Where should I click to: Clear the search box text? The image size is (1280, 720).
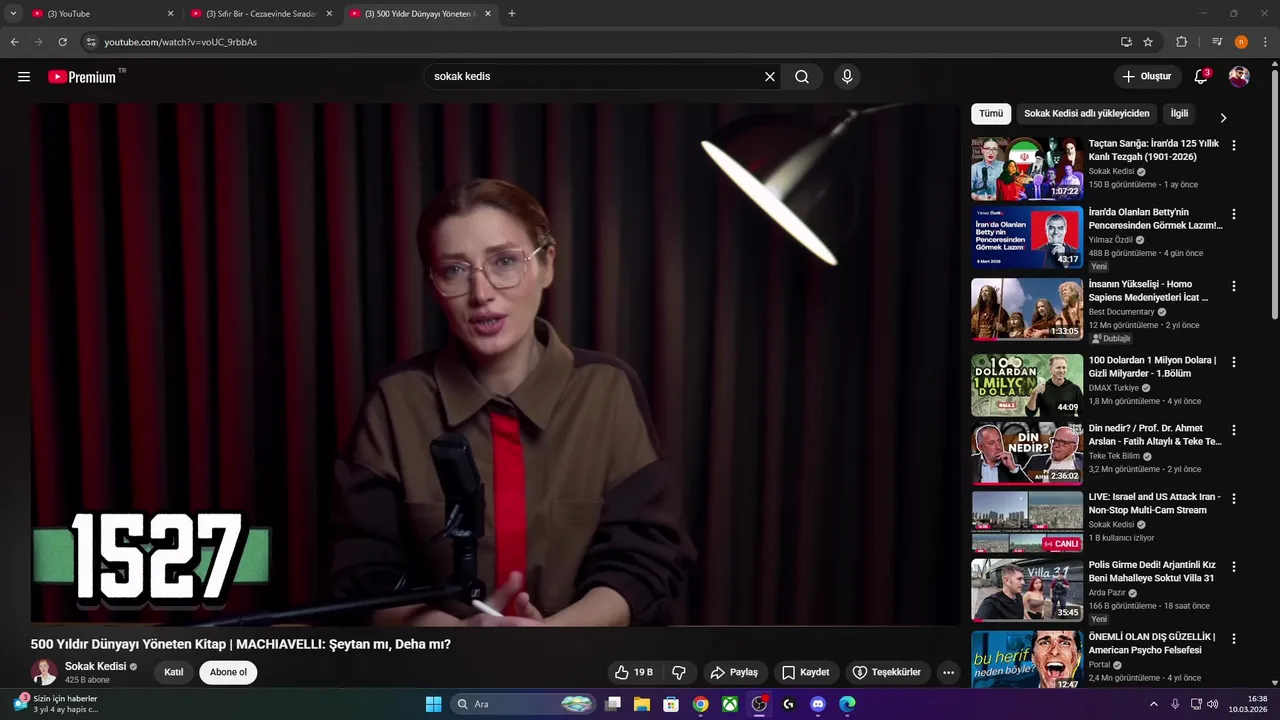[770, 77]
